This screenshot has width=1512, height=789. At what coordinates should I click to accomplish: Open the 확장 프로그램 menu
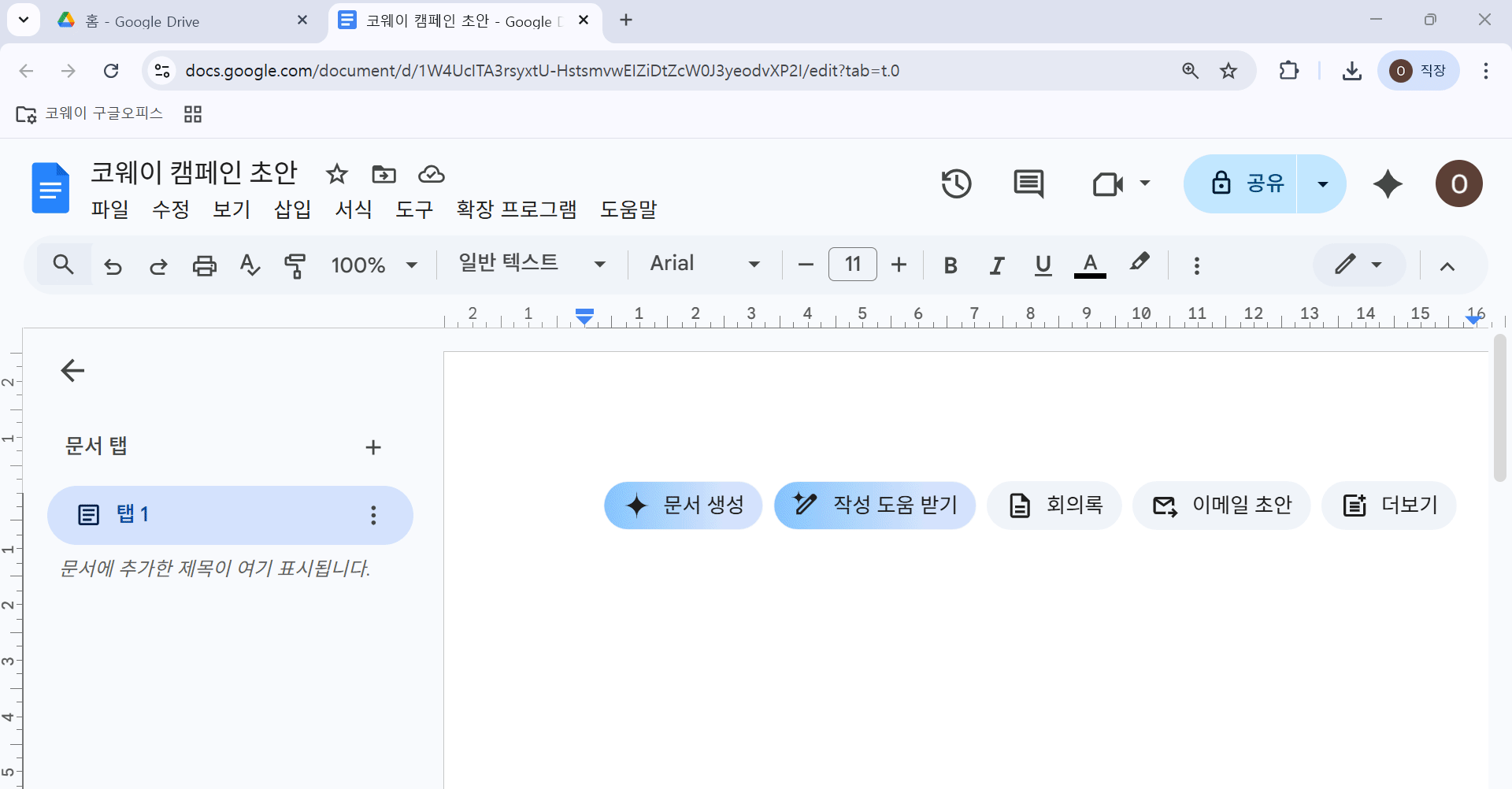517,209
